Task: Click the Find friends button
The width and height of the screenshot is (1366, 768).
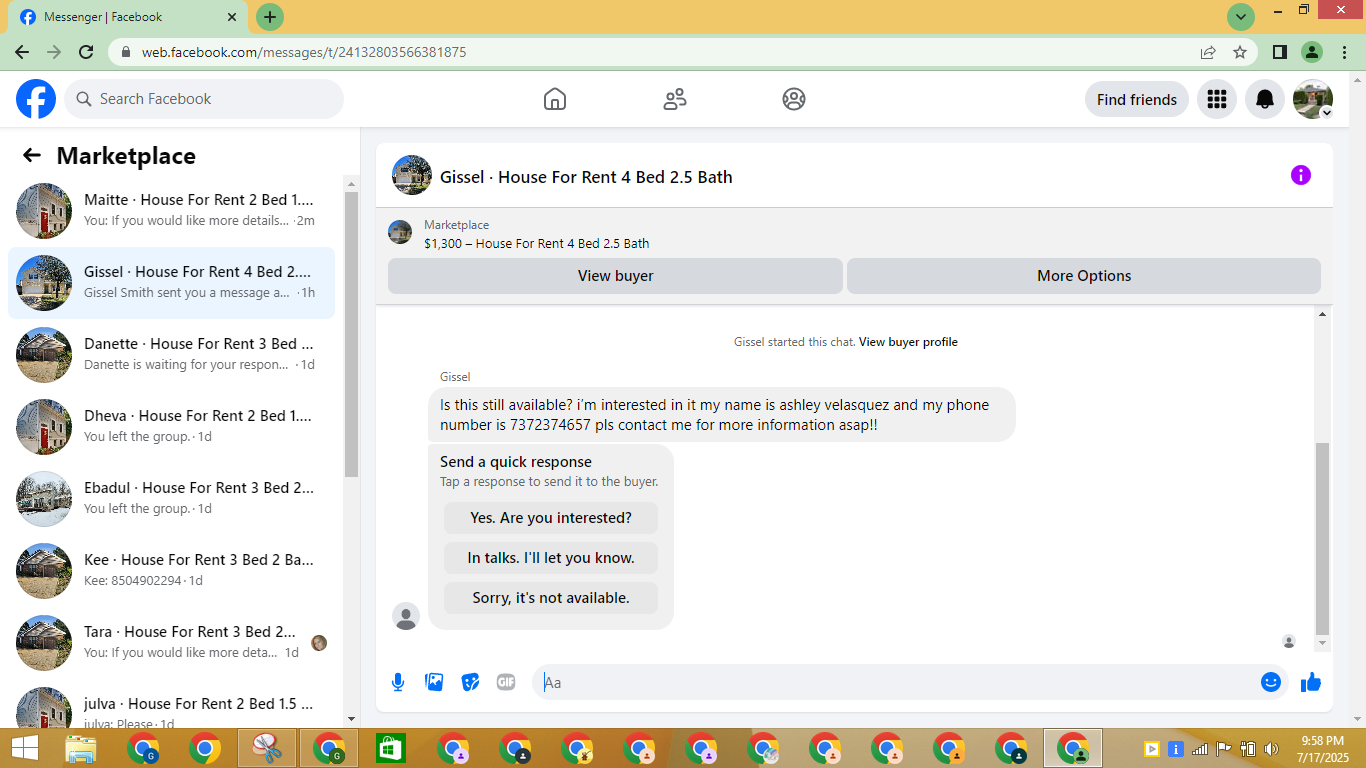Action: [1137, 99]
